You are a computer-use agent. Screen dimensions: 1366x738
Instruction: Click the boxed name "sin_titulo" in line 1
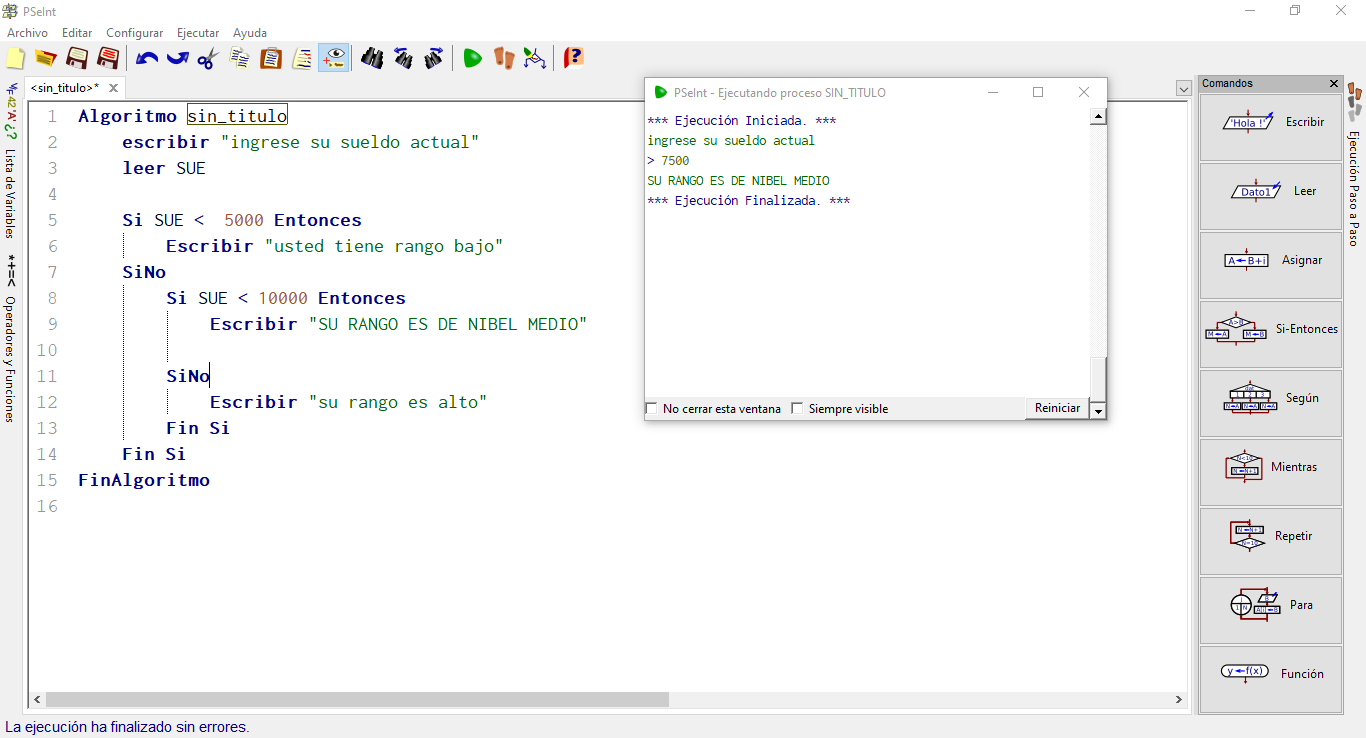coord(237,116)
